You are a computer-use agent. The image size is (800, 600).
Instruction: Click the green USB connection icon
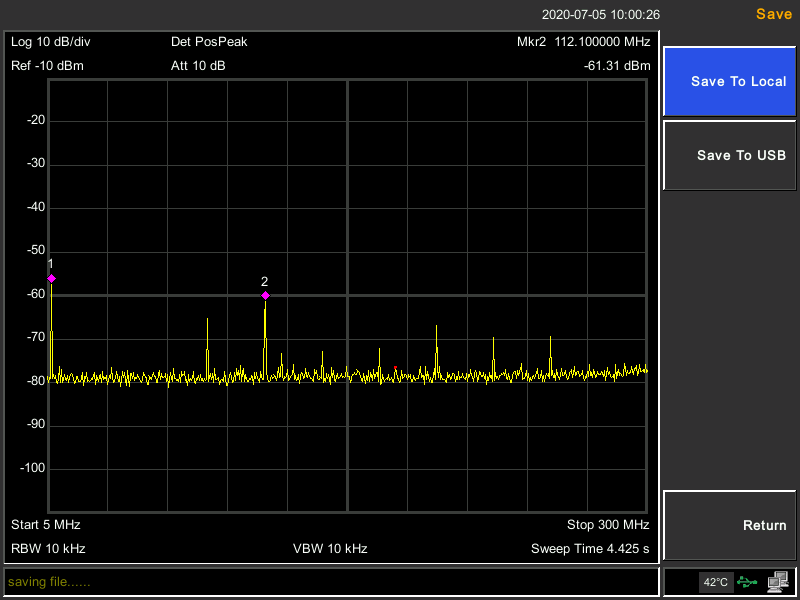[747, 581]
